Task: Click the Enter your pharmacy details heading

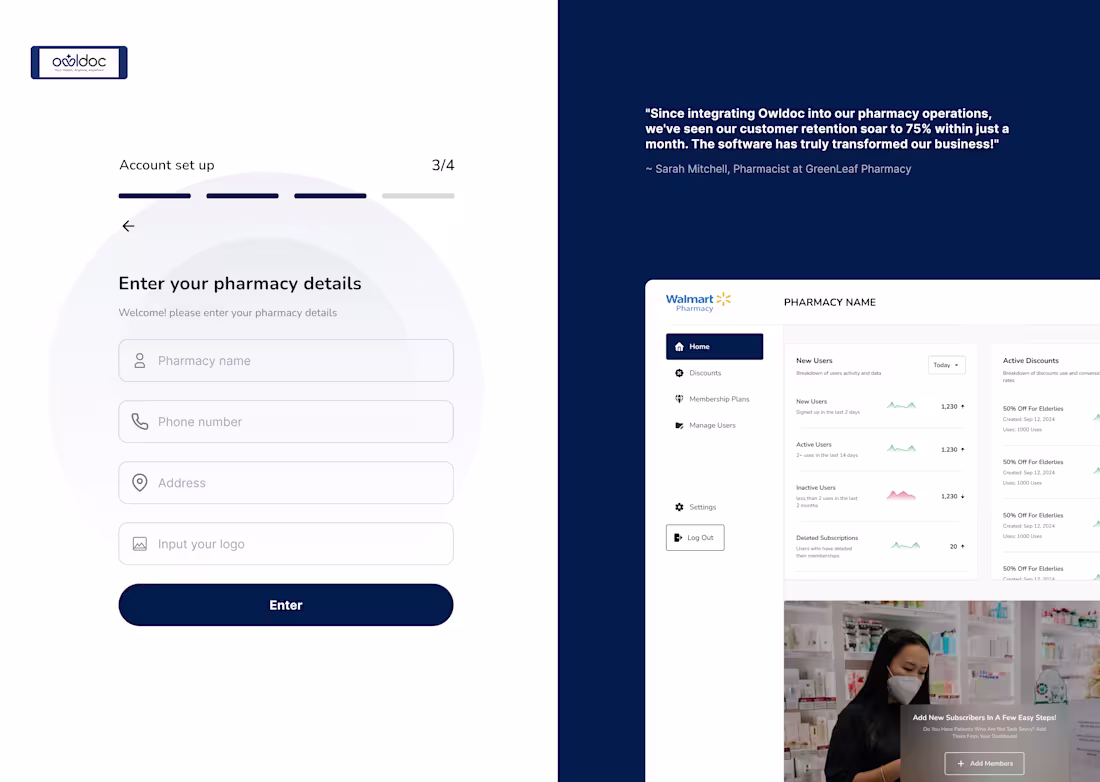Action: pyautogui.click(x=240, y=283)
